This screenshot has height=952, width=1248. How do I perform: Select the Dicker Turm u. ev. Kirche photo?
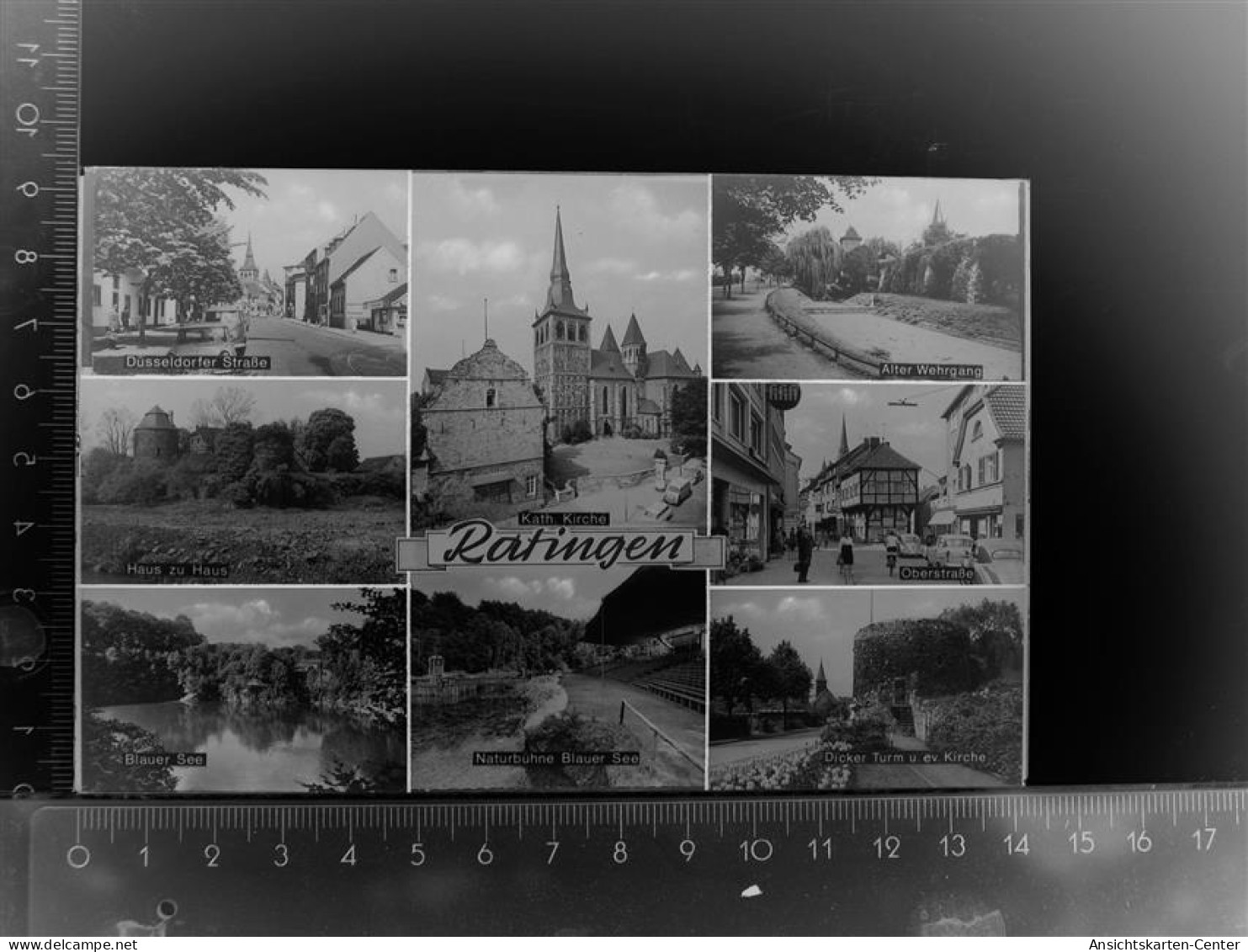coord(867,689)
